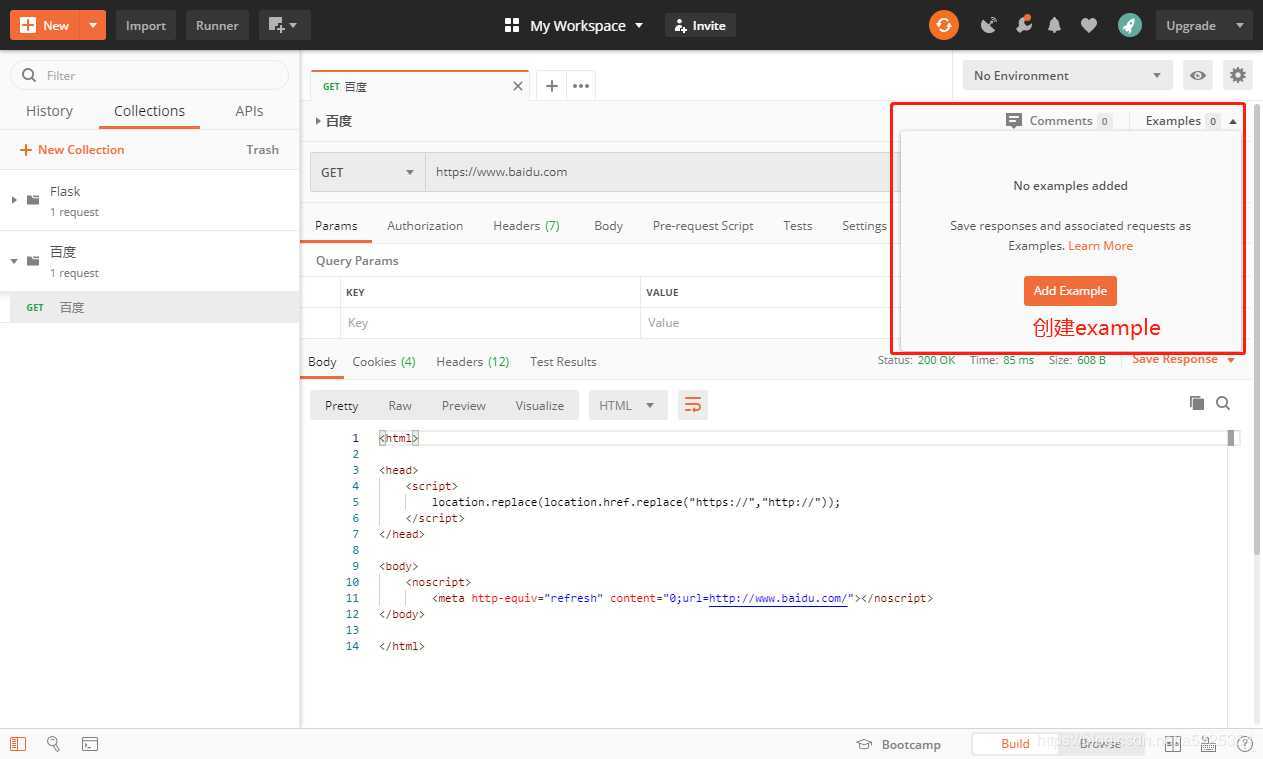Open the wrench settings icon in header

pos(1023,25)
